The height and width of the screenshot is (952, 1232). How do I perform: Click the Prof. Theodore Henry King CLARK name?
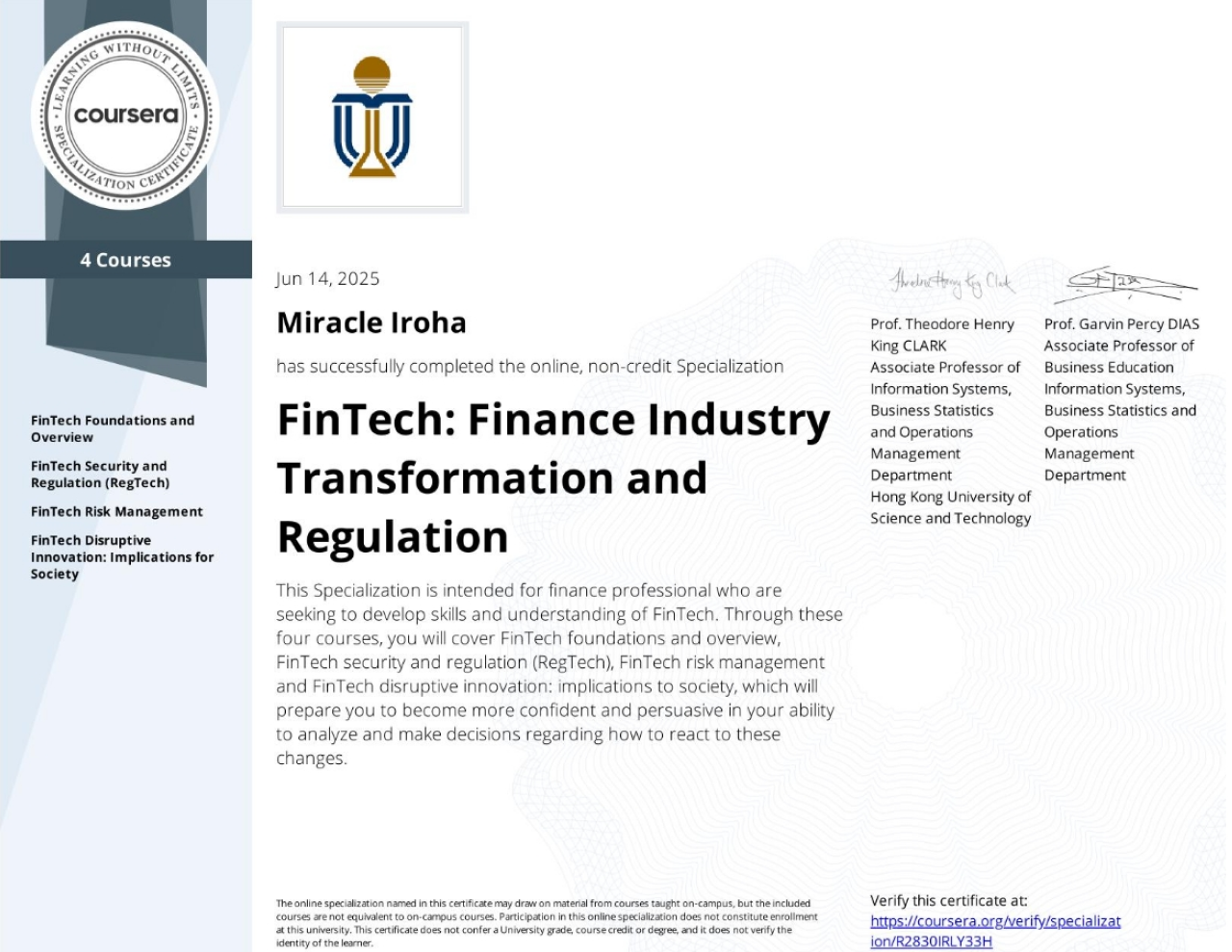coord(941,334)
